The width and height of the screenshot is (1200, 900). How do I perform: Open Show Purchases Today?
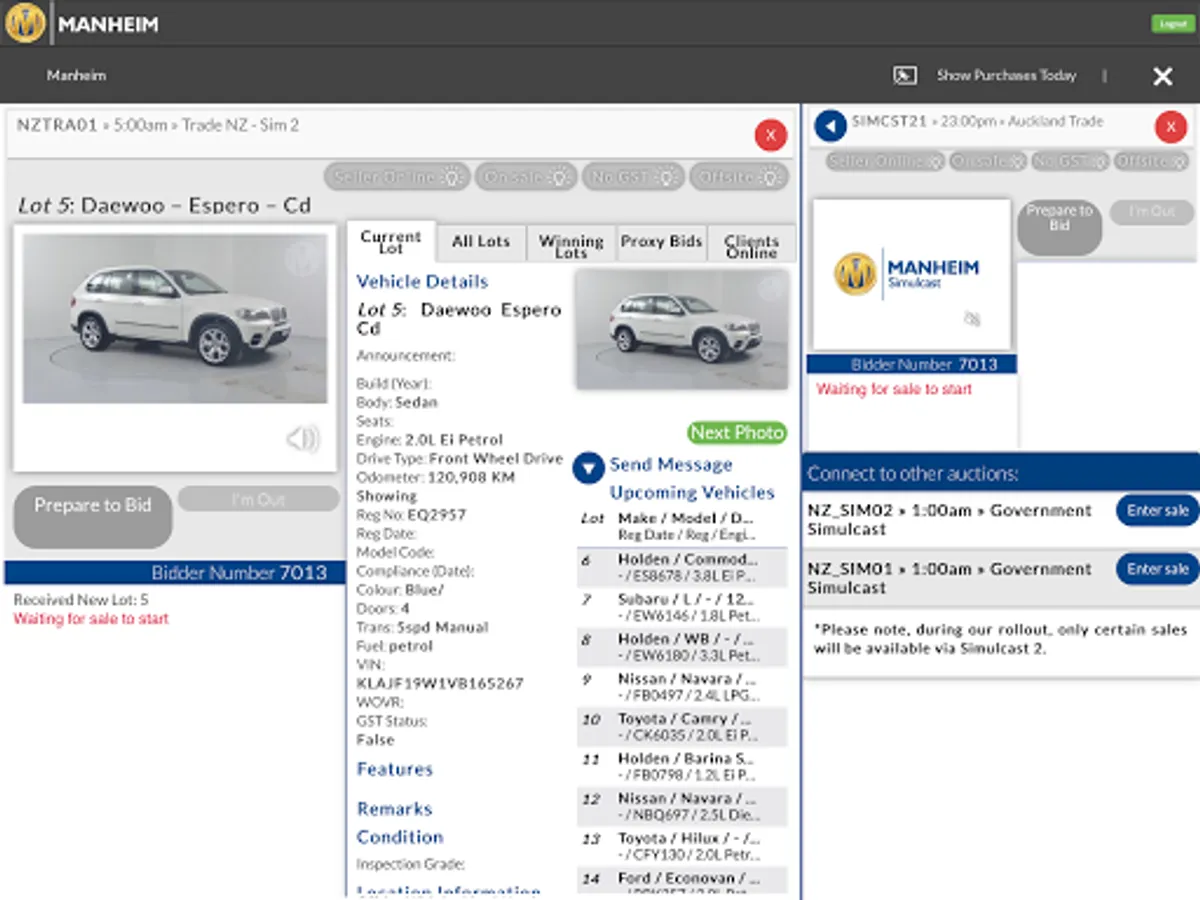point(1006,75)
